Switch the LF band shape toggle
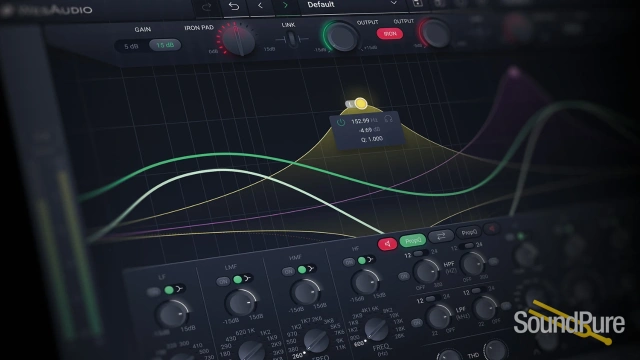 (174, 289)
